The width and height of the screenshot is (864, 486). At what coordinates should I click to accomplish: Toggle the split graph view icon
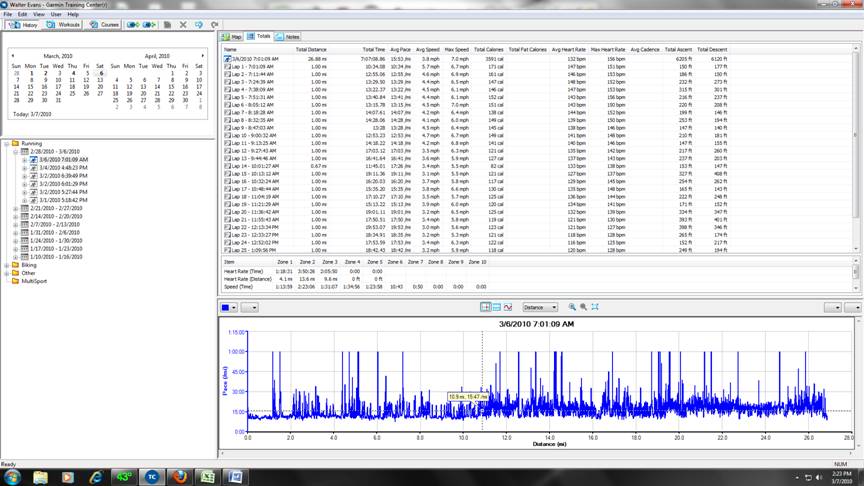pyautogui.click(x=497, y=307)
